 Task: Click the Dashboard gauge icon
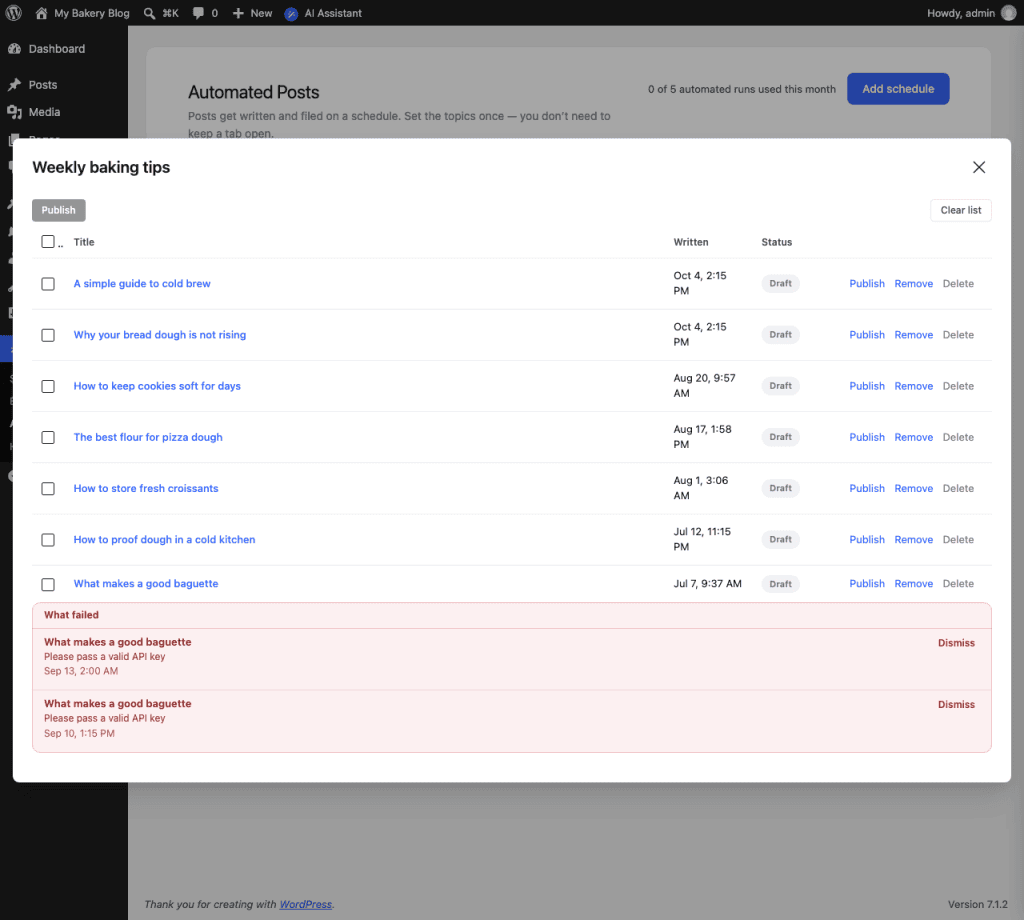pyautogui.click(x=14, y=49)
